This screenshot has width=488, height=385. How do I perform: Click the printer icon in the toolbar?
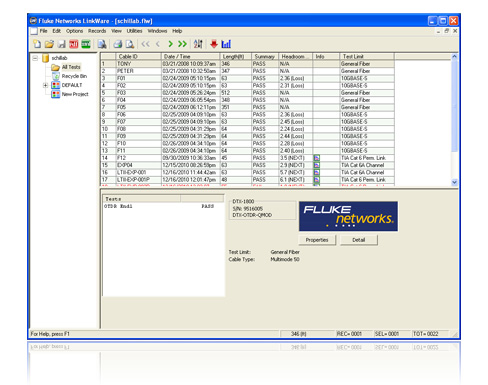pyautogui.click(x=118, y=44)
